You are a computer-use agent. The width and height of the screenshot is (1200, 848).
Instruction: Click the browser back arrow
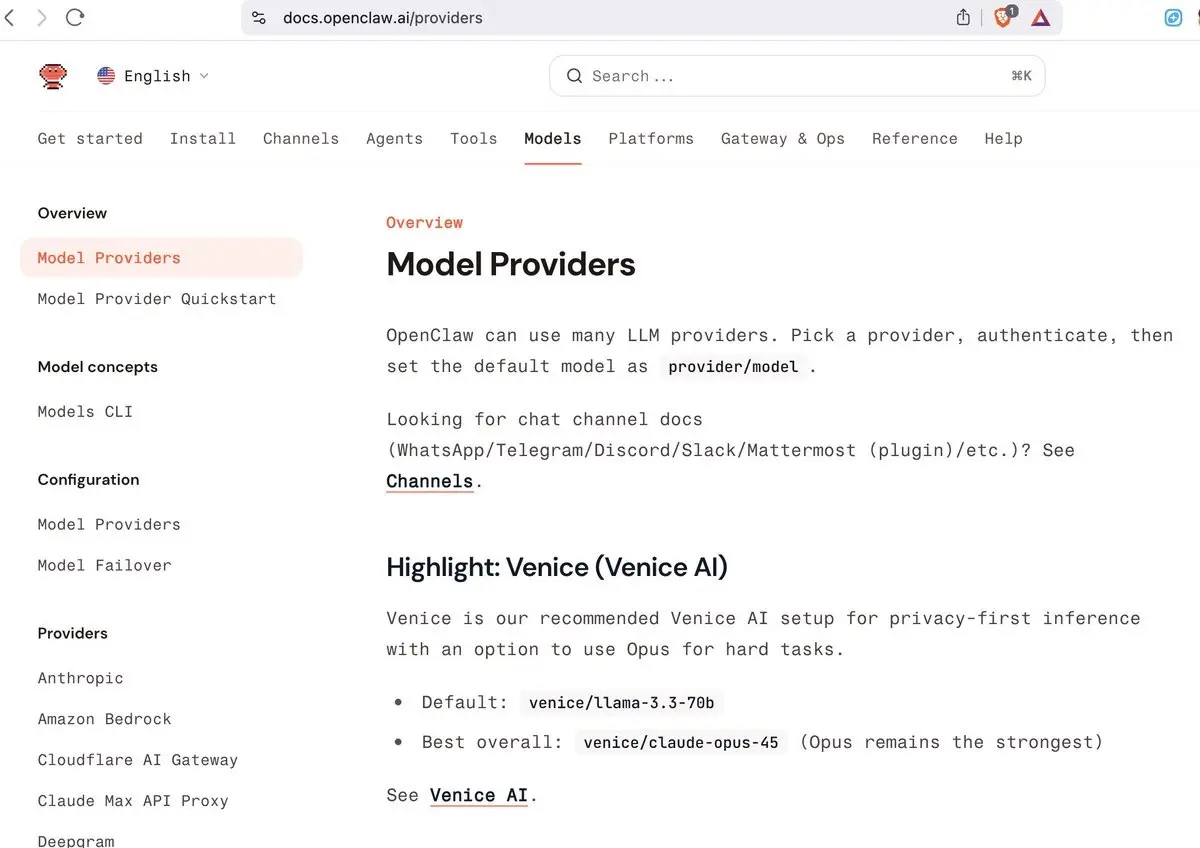(x=9, y=17)
